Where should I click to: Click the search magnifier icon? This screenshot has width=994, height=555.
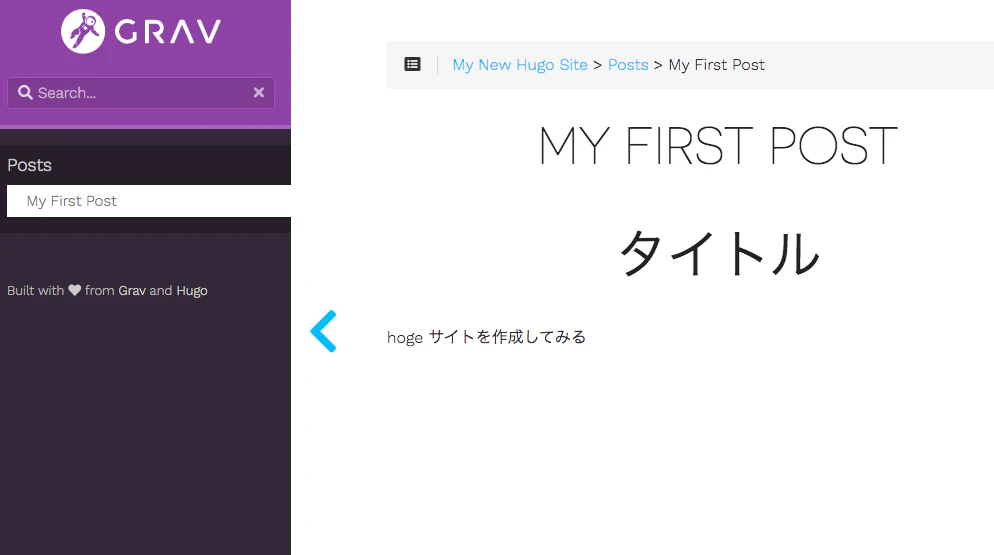pyautogui.click(x=25, y=93)
